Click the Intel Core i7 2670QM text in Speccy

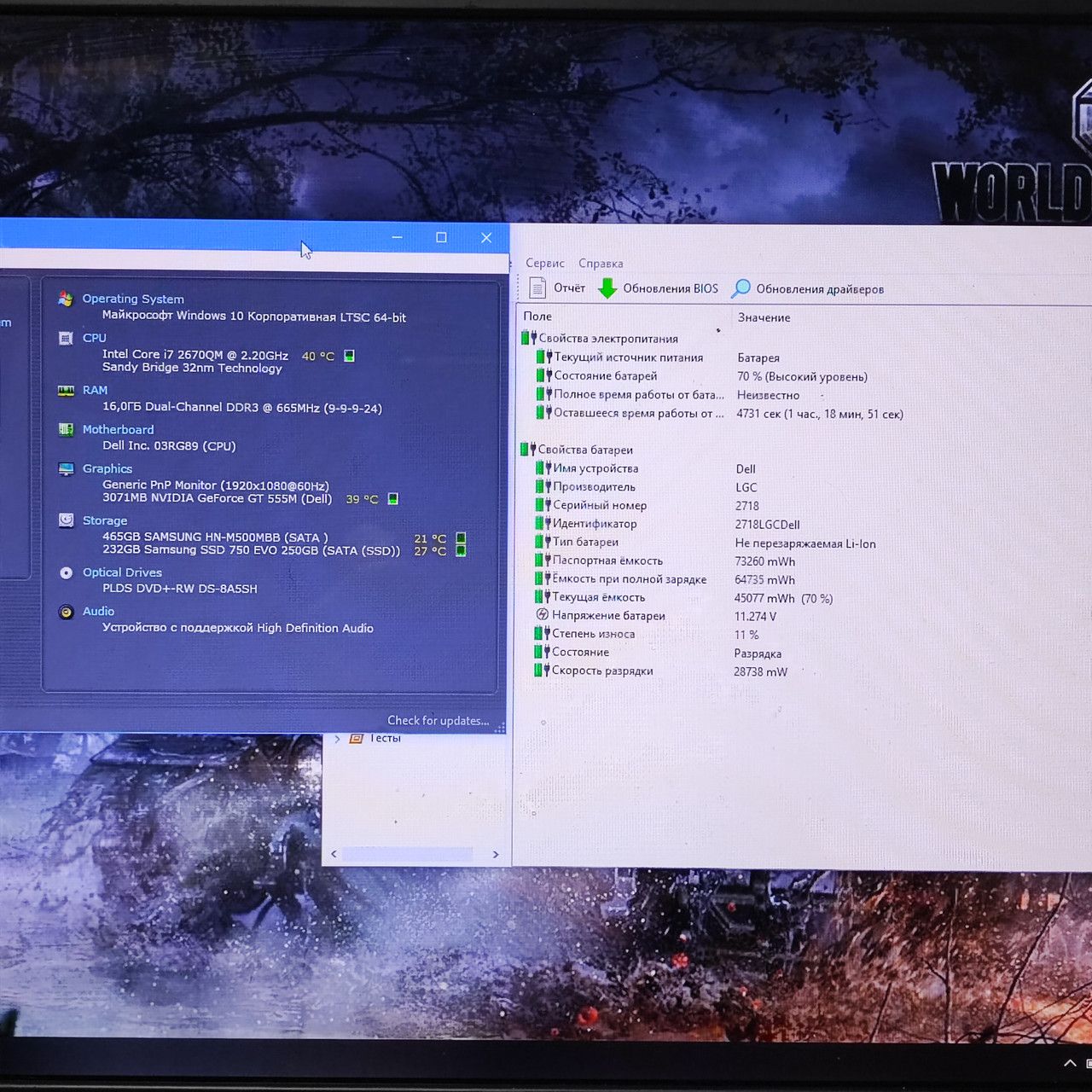(195, 355)
